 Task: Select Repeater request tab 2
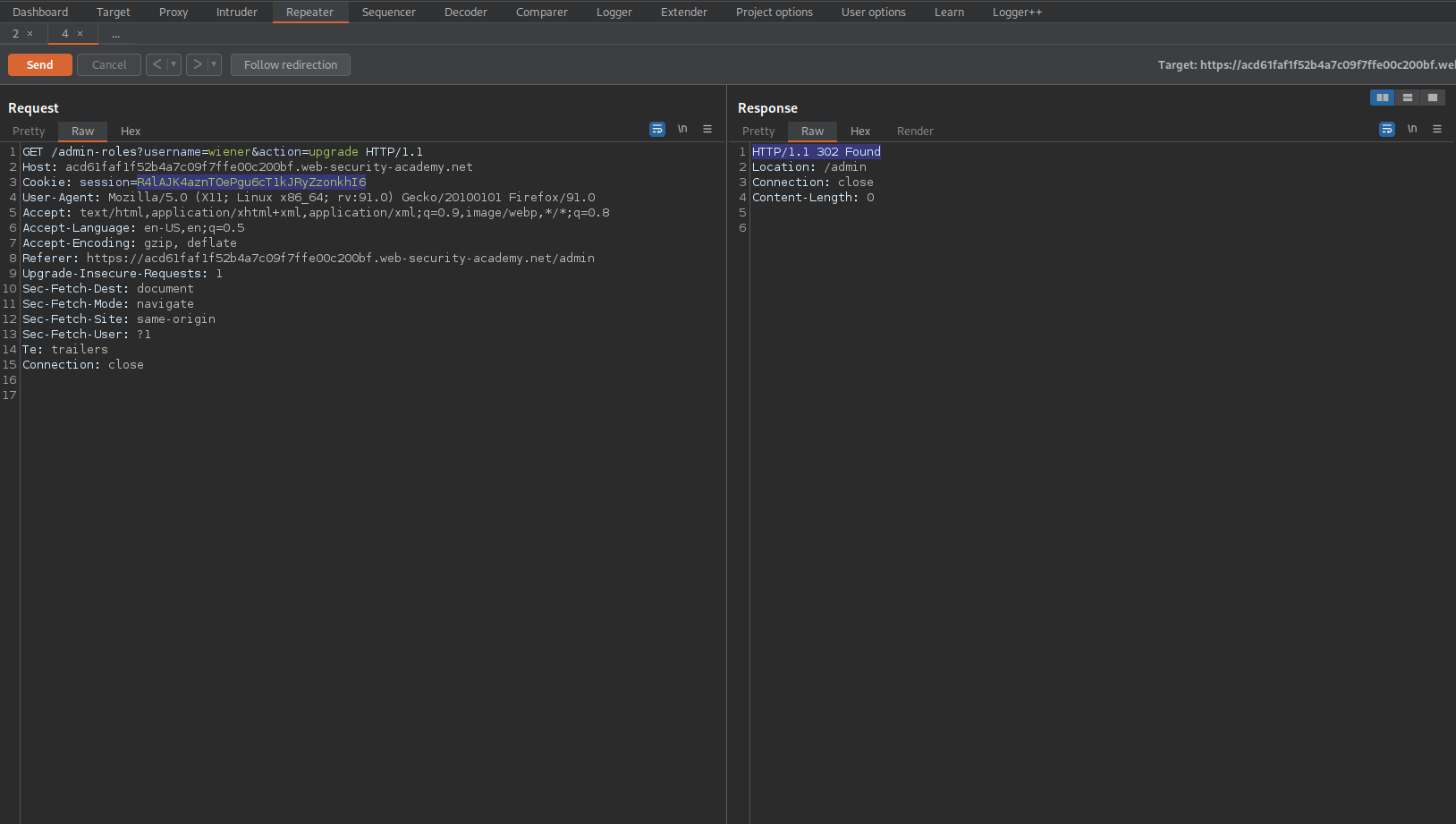[15, 34]
